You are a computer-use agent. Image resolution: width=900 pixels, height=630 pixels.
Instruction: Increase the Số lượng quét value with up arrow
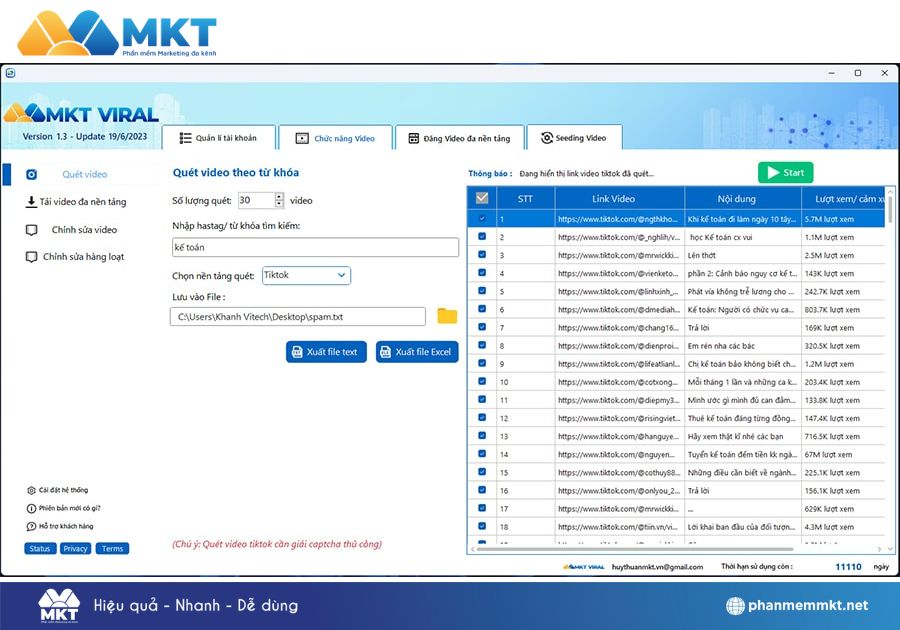[x=279, y=196]
